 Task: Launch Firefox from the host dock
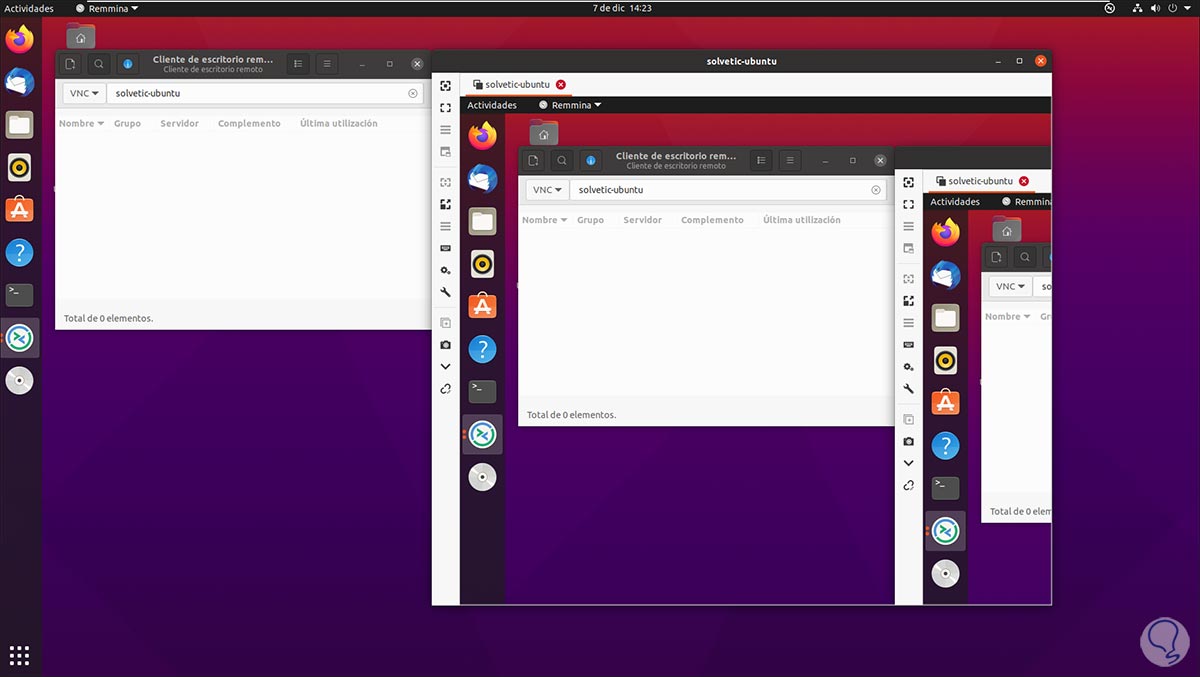coord(19,39)
